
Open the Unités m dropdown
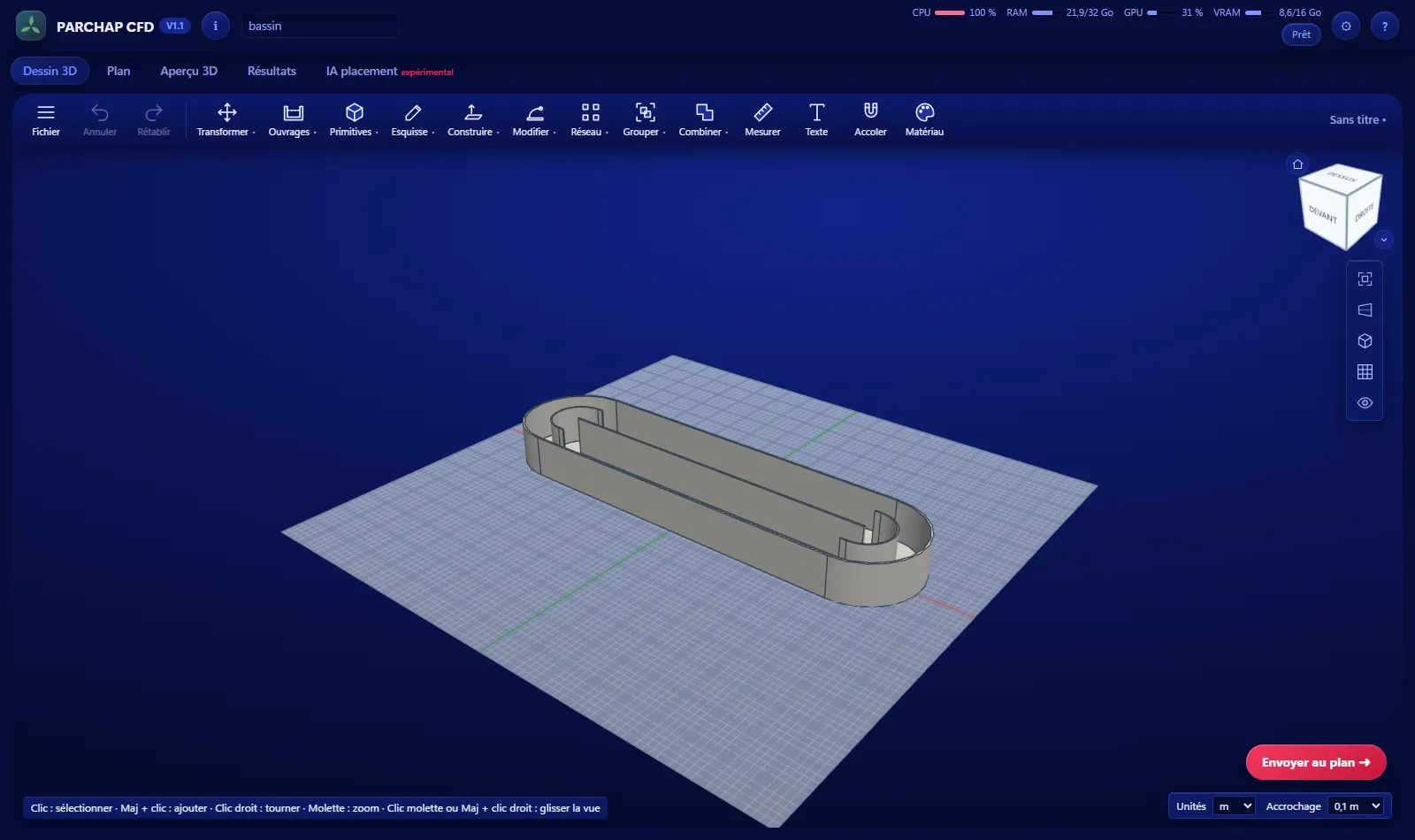click(x=1234, y=806)
